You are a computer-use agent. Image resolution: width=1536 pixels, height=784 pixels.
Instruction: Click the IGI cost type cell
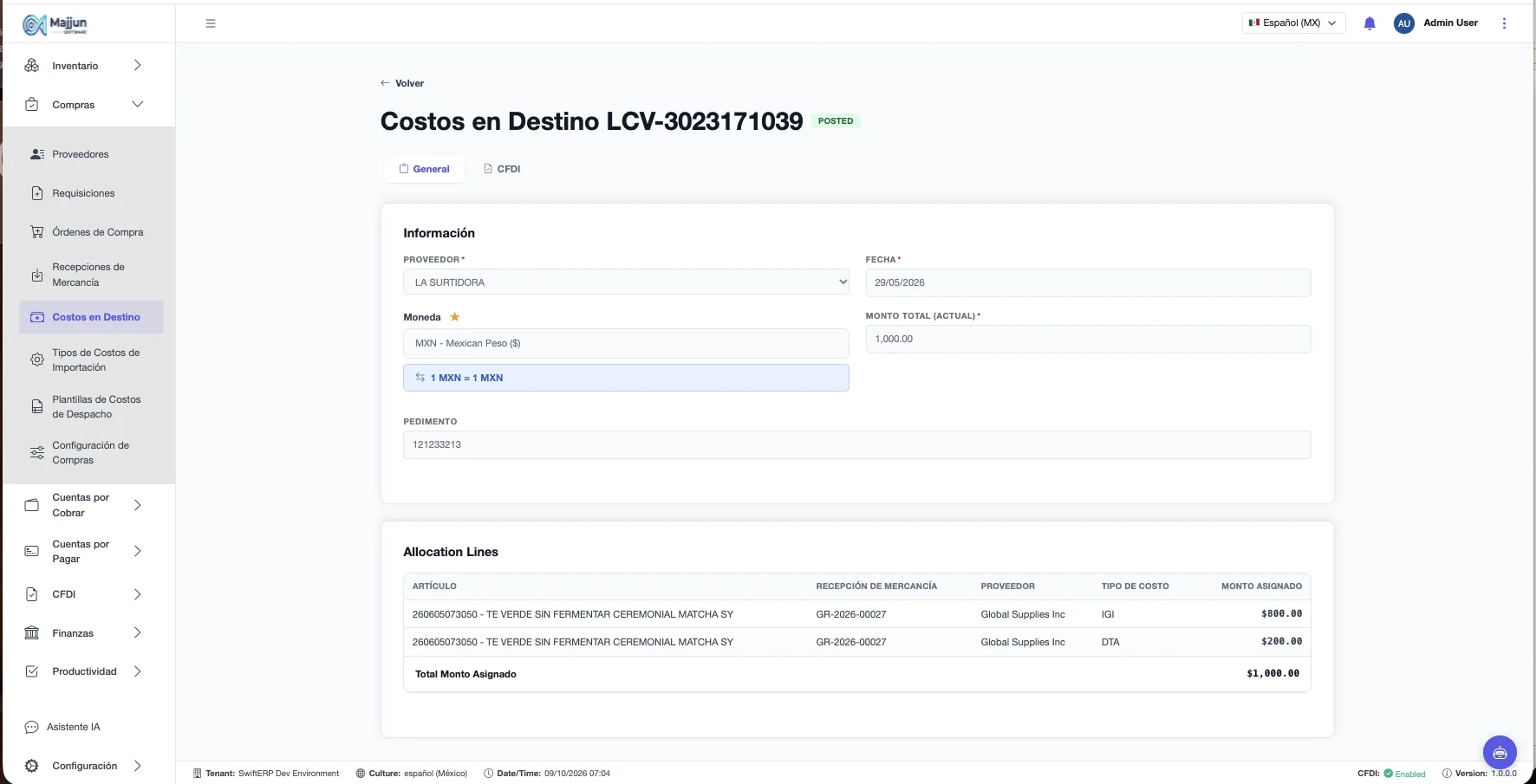1108,614
